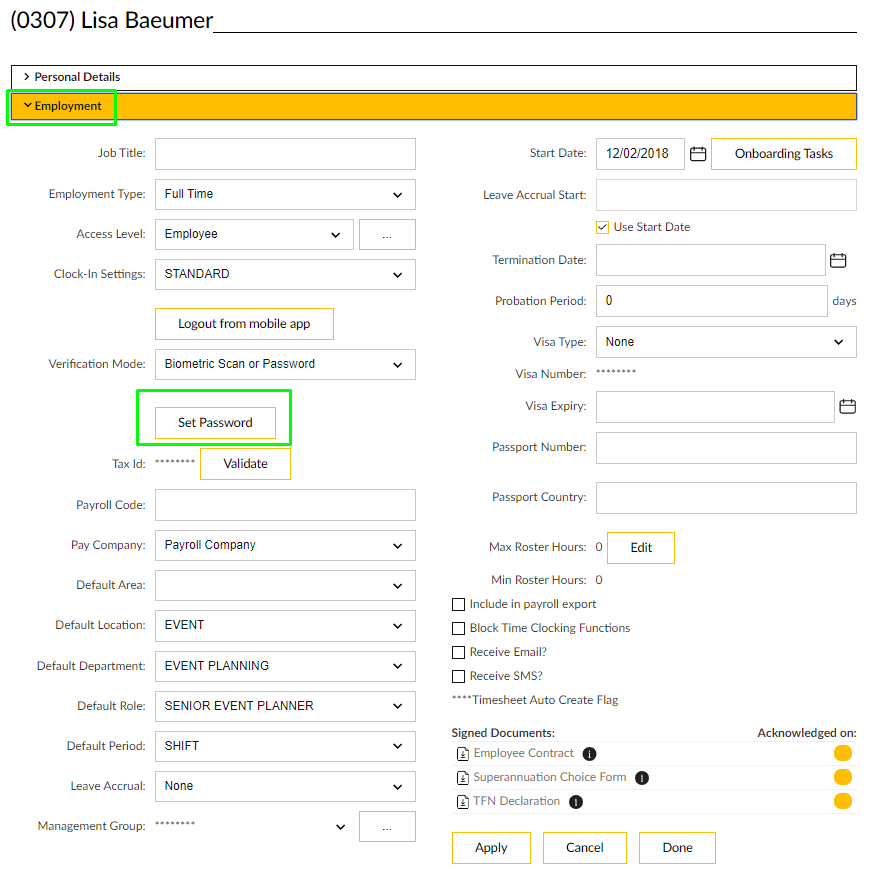Validate the Tax Id
Viewport: 871px width, 881px height.
click(x=246, y=464)
